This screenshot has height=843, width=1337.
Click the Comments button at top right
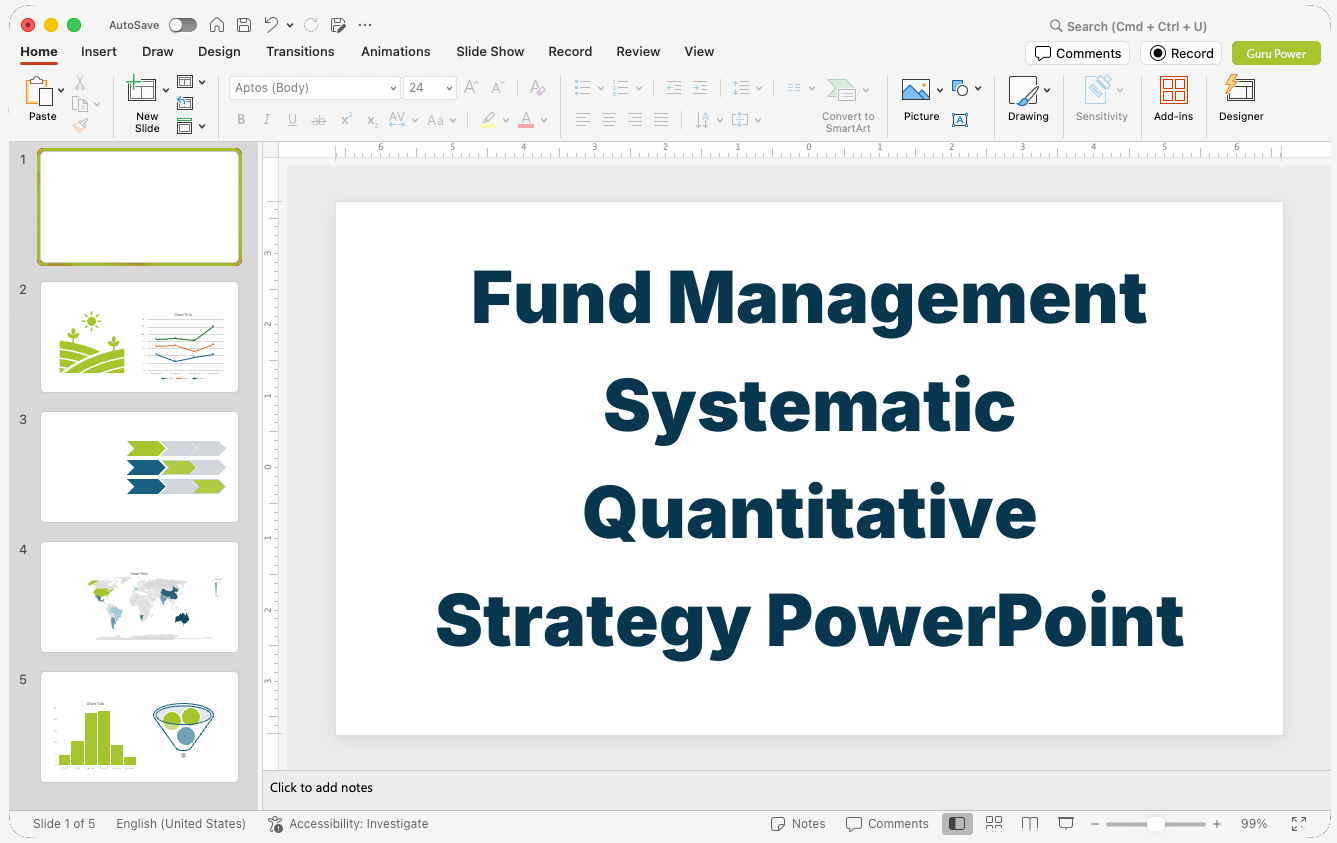click(x=1077, y=53)
